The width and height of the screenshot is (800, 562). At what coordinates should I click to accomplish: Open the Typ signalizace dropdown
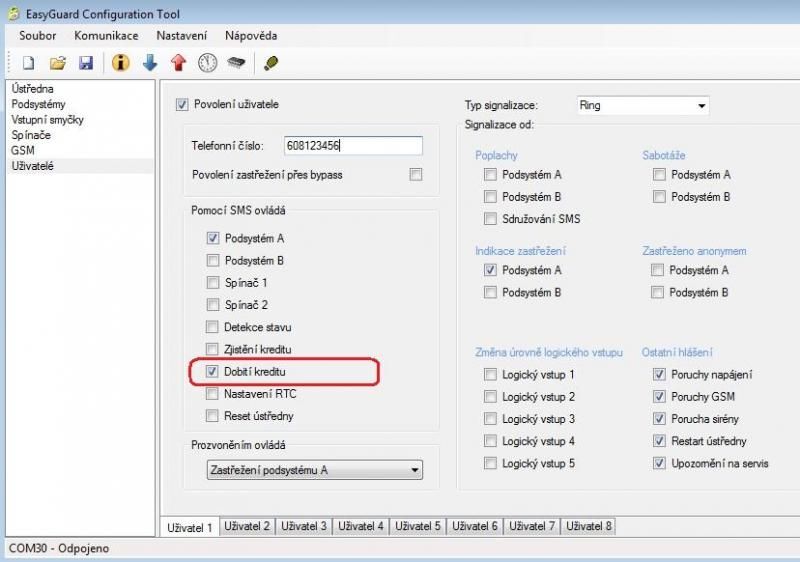pos(642,105)
